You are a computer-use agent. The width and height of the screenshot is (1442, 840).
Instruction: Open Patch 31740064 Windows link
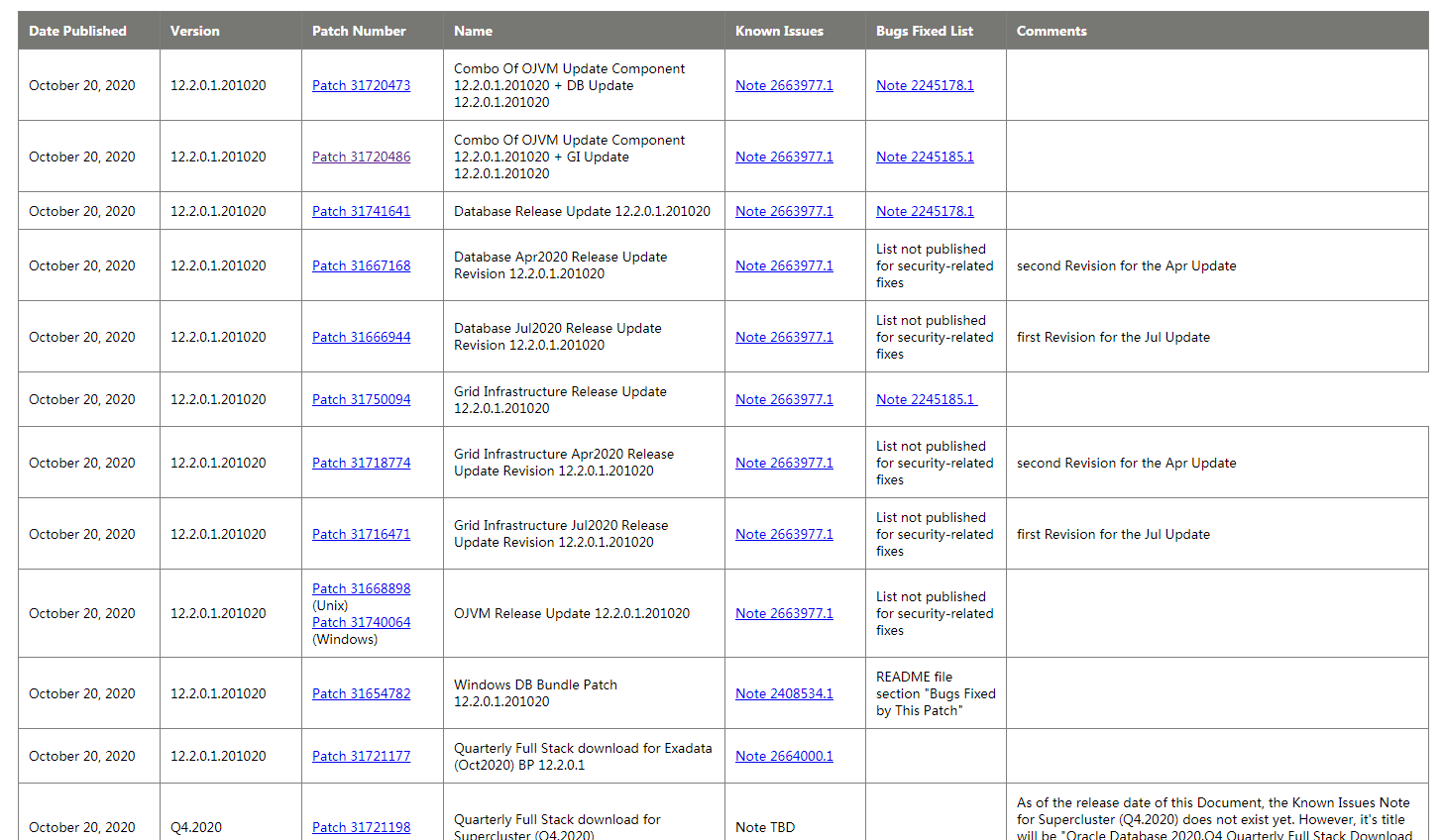click(x=361, y=622)
